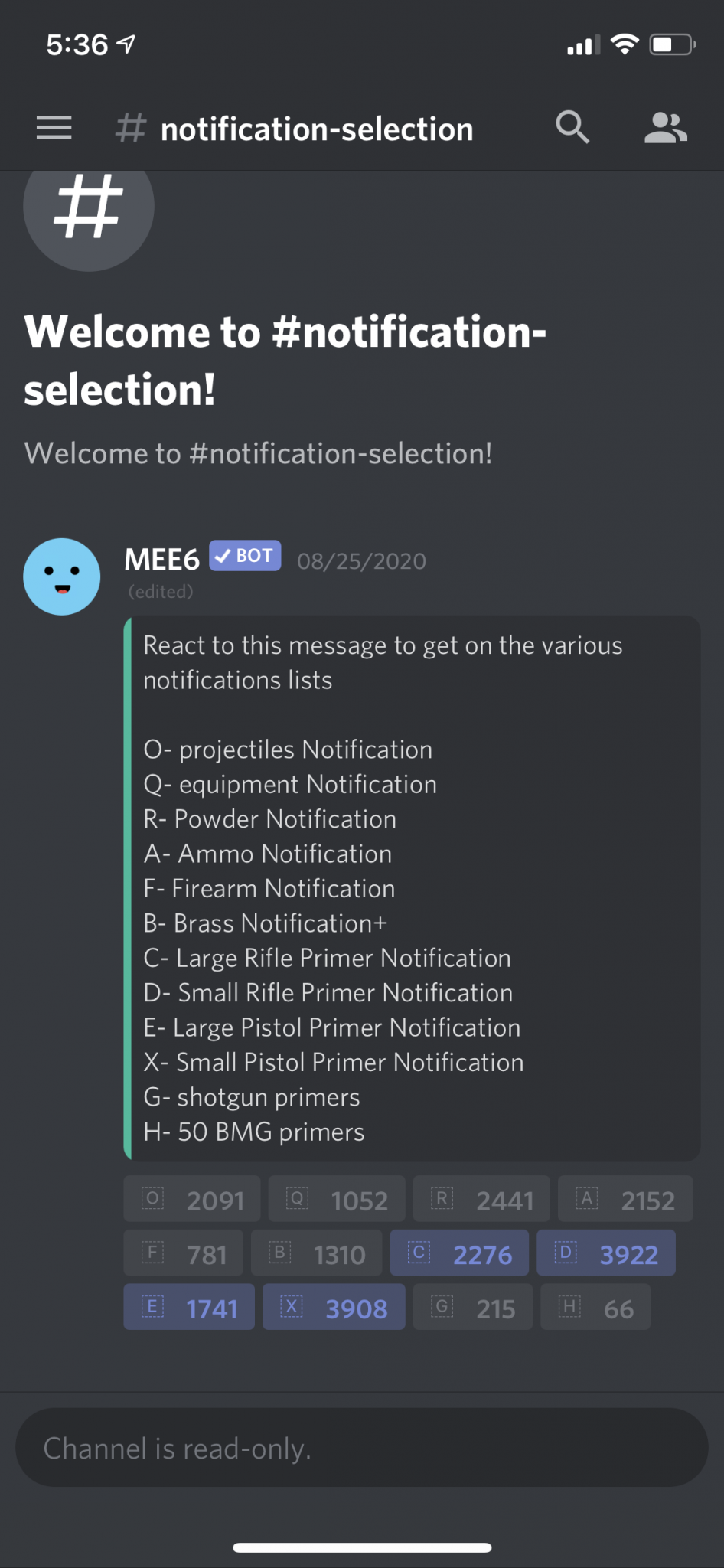Tap the read-only channel message field

(x=362, y=1448)
